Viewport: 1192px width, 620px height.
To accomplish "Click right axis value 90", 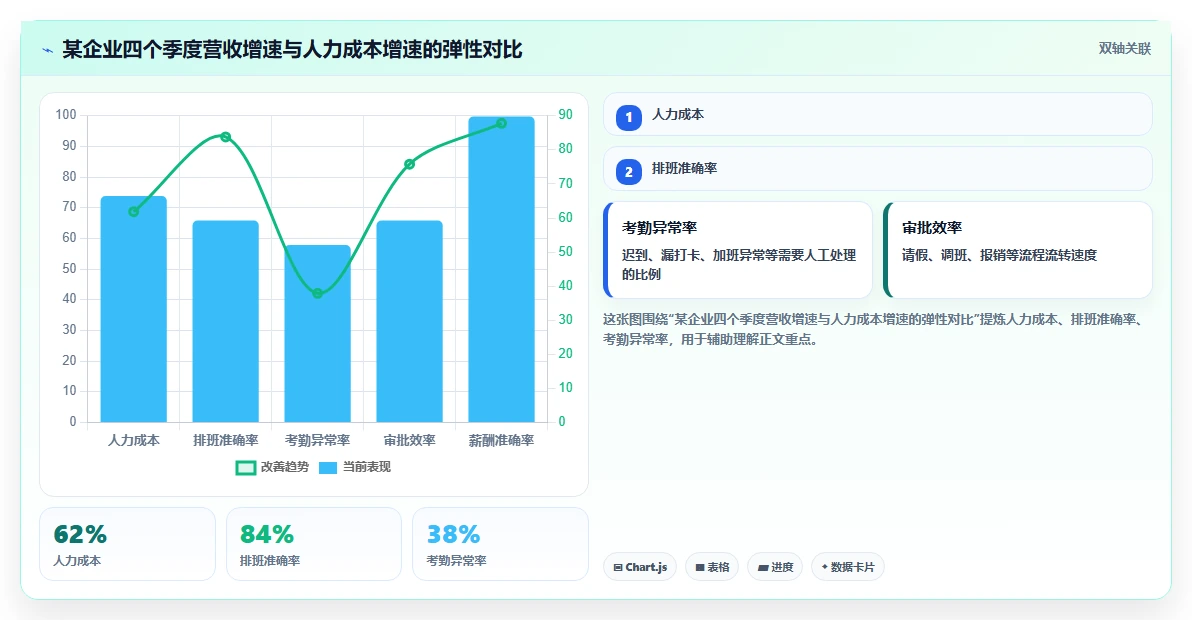I will (566, 115).
